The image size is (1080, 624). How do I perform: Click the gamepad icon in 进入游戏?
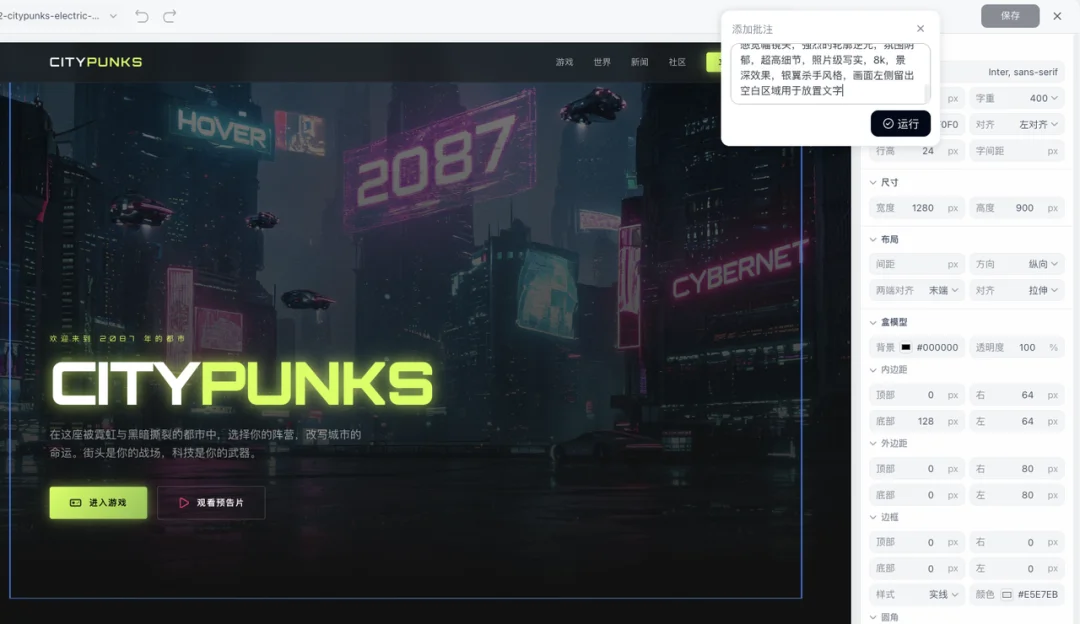coord(76,503)
